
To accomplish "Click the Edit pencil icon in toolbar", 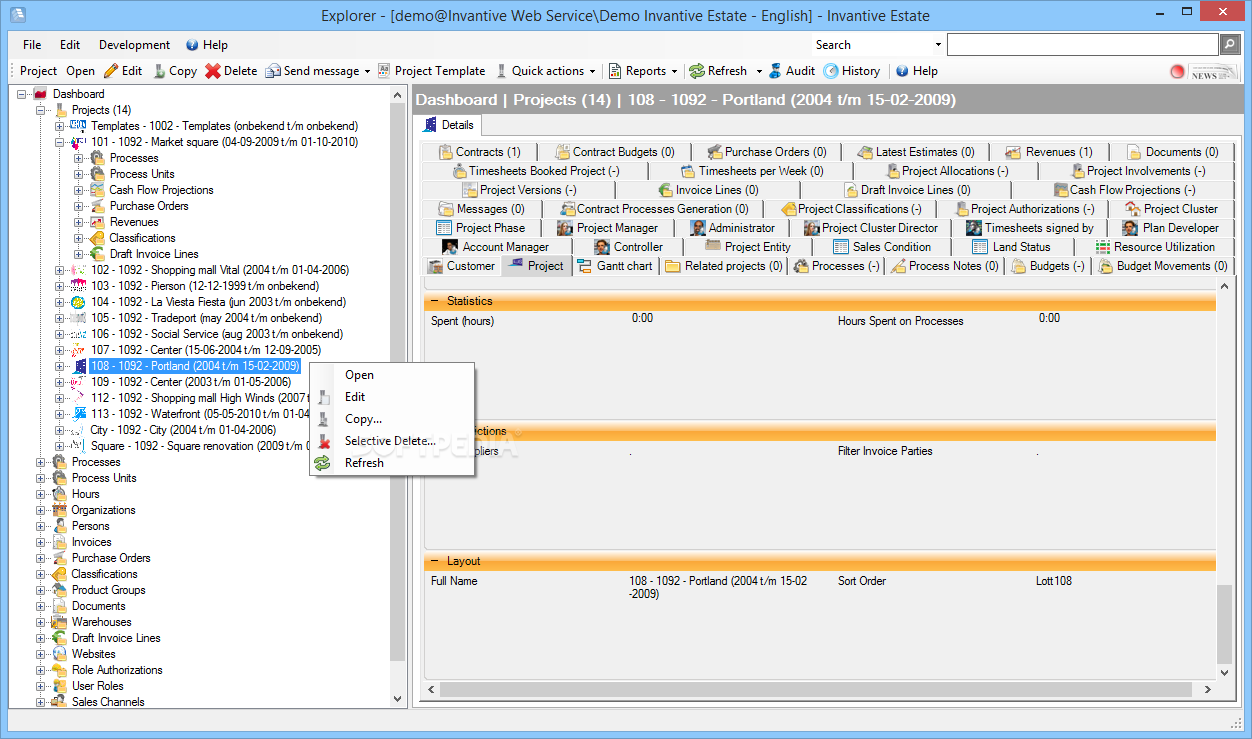I will tap(111, 71).
